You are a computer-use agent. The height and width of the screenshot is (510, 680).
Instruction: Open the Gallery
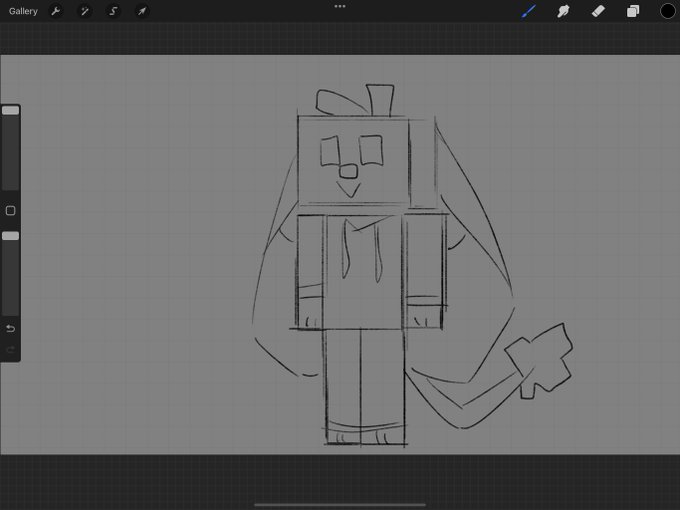click(23, 11)
